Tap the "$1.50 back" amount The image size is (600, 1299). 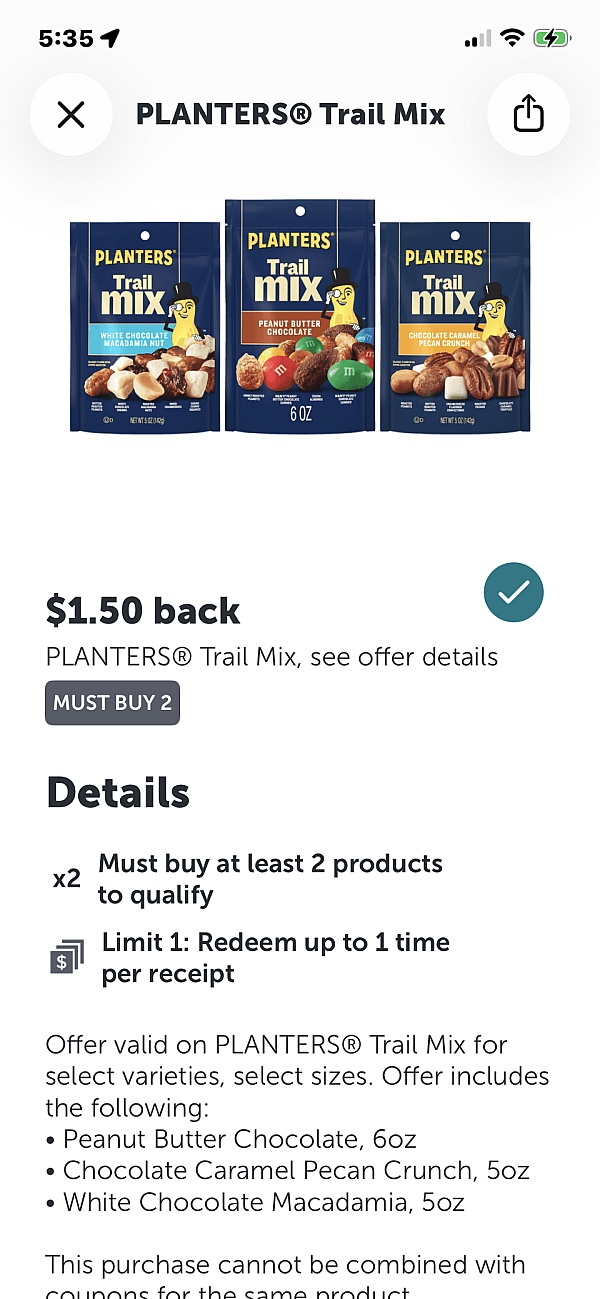point(143,610)
